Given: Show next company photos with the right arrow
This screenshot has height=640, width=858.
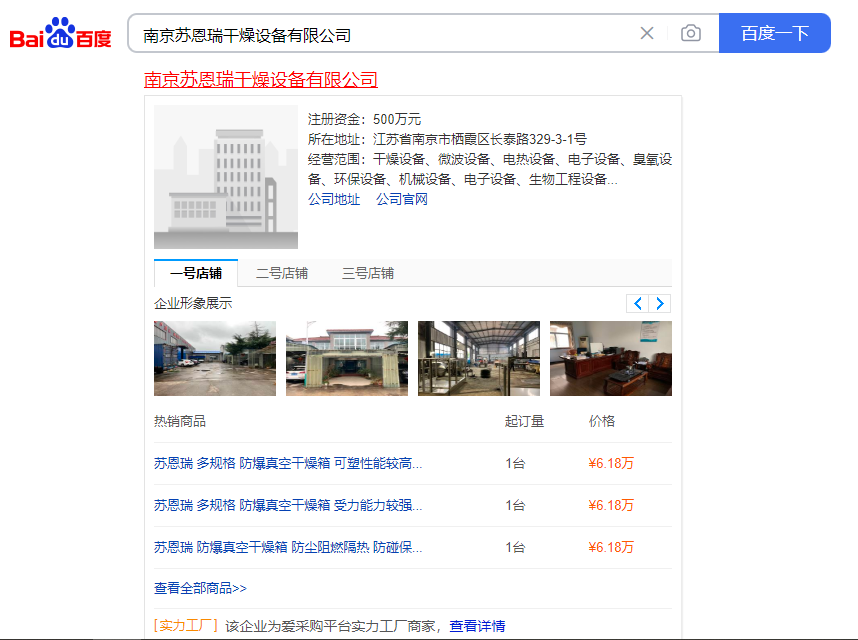Looking at the screenshot, I should coord(660,303).
